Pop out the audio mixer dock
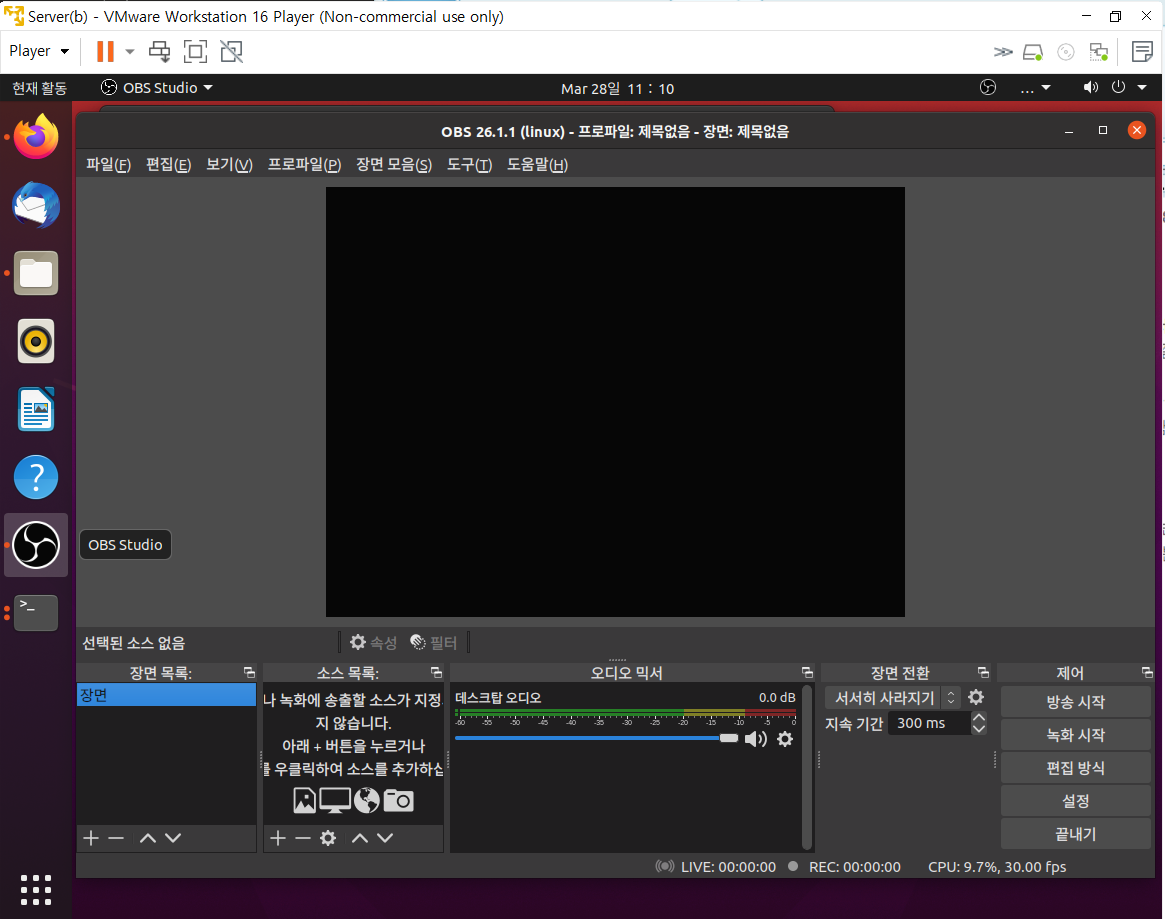 click(x=807, y=672)
